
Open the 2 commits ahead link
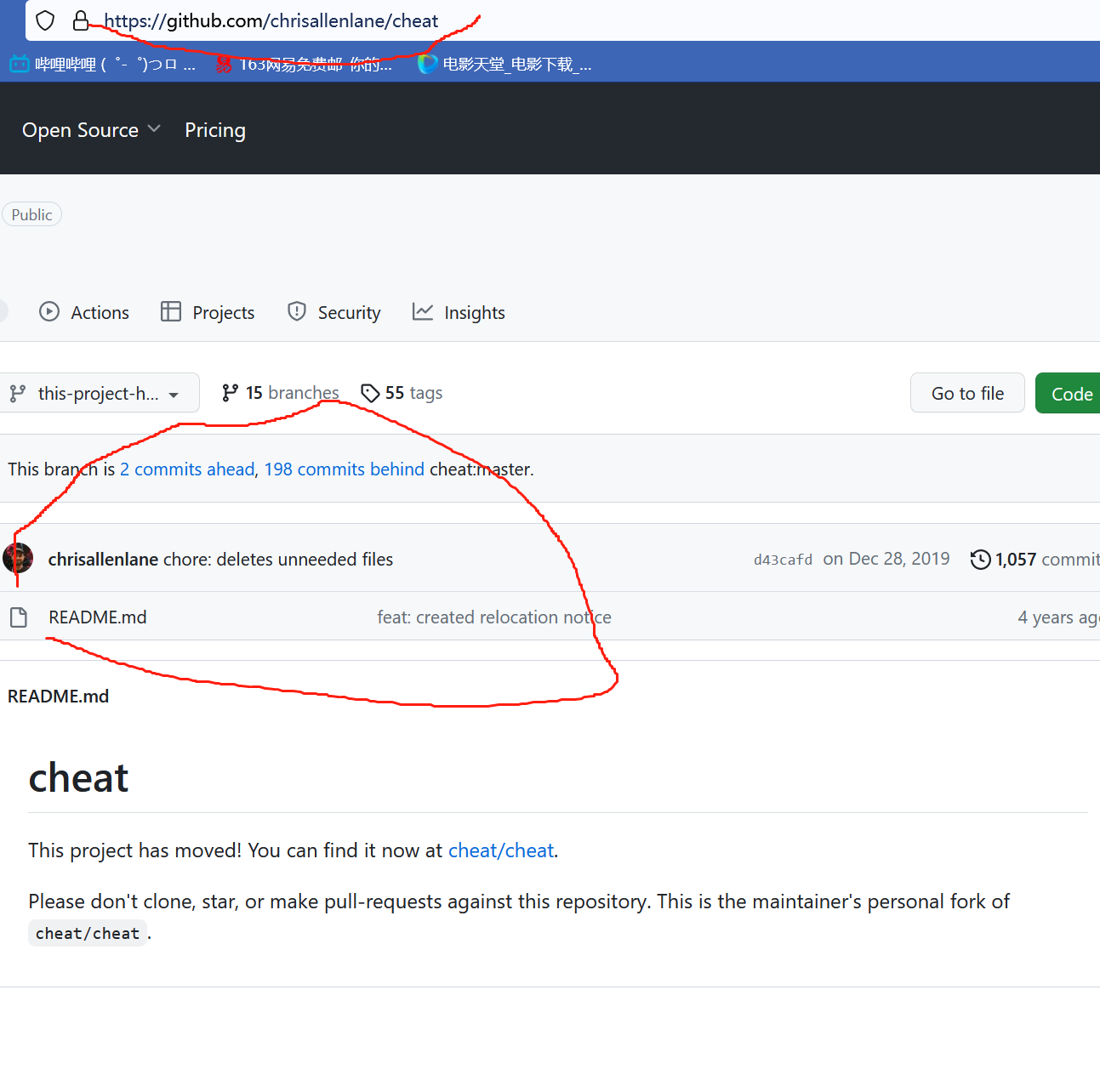pyautogui.click(x=187, y=469)
